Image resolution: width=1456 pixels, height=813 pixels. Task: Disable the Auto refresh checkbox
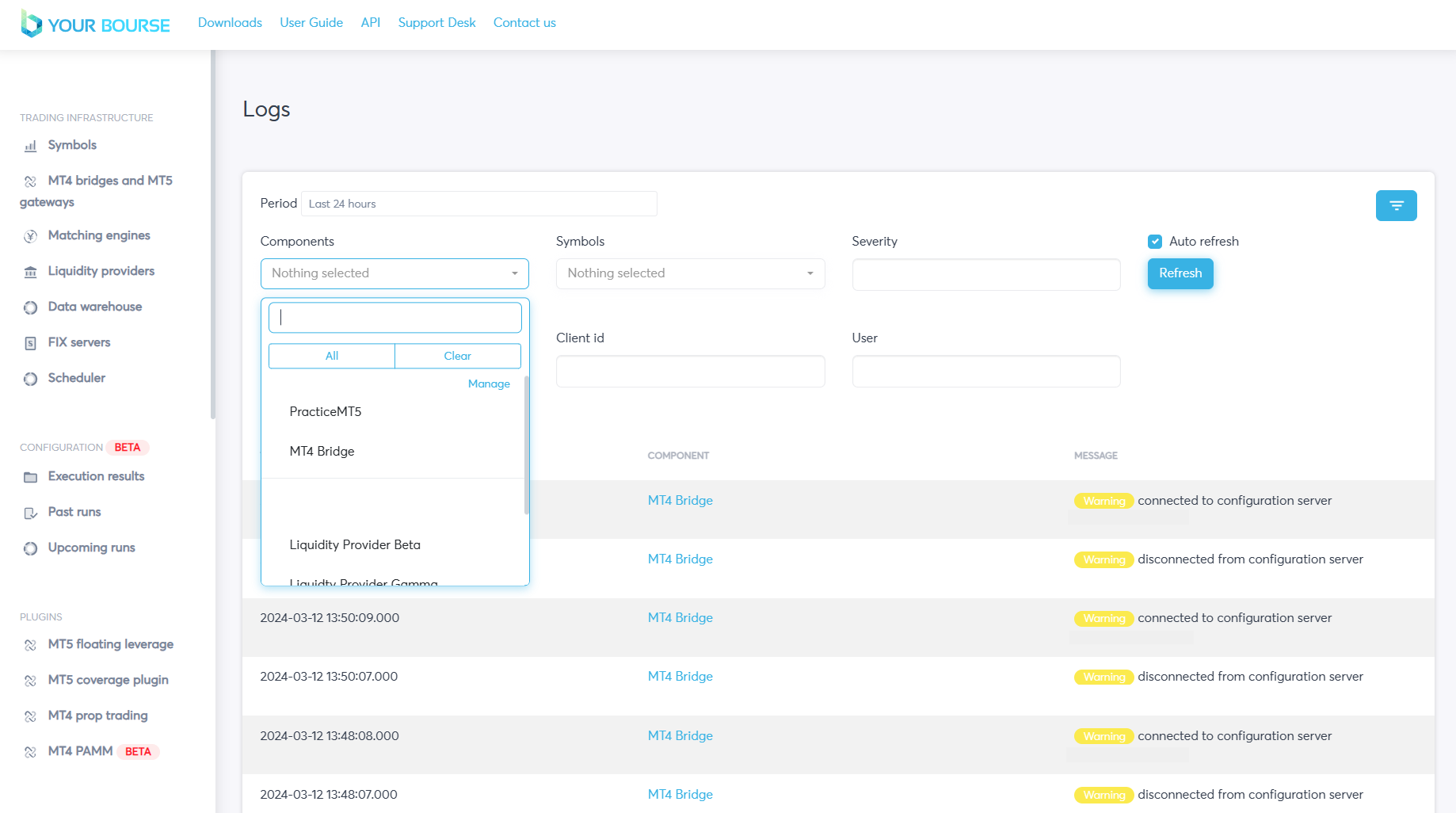tap(1155, 242)
